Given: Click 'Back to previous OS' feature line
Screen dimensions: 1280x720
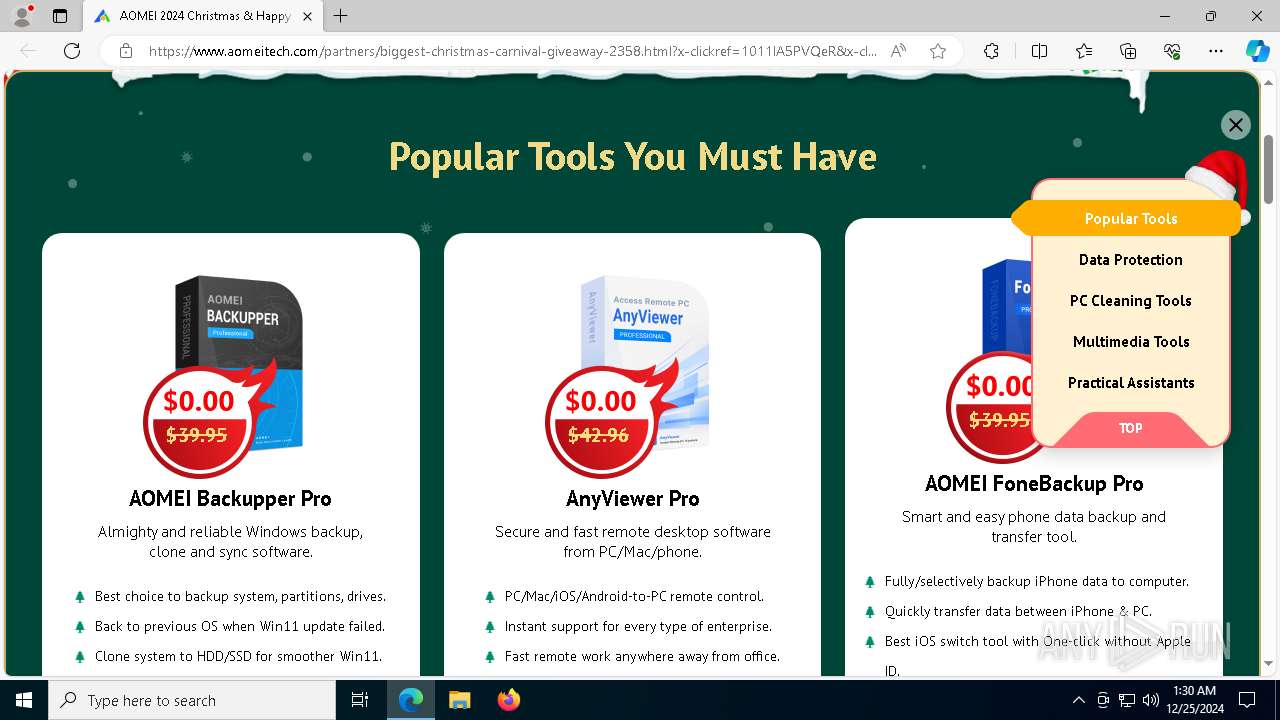Looking at the screenshot, I should pyautogui.click(x=240, y=626).
